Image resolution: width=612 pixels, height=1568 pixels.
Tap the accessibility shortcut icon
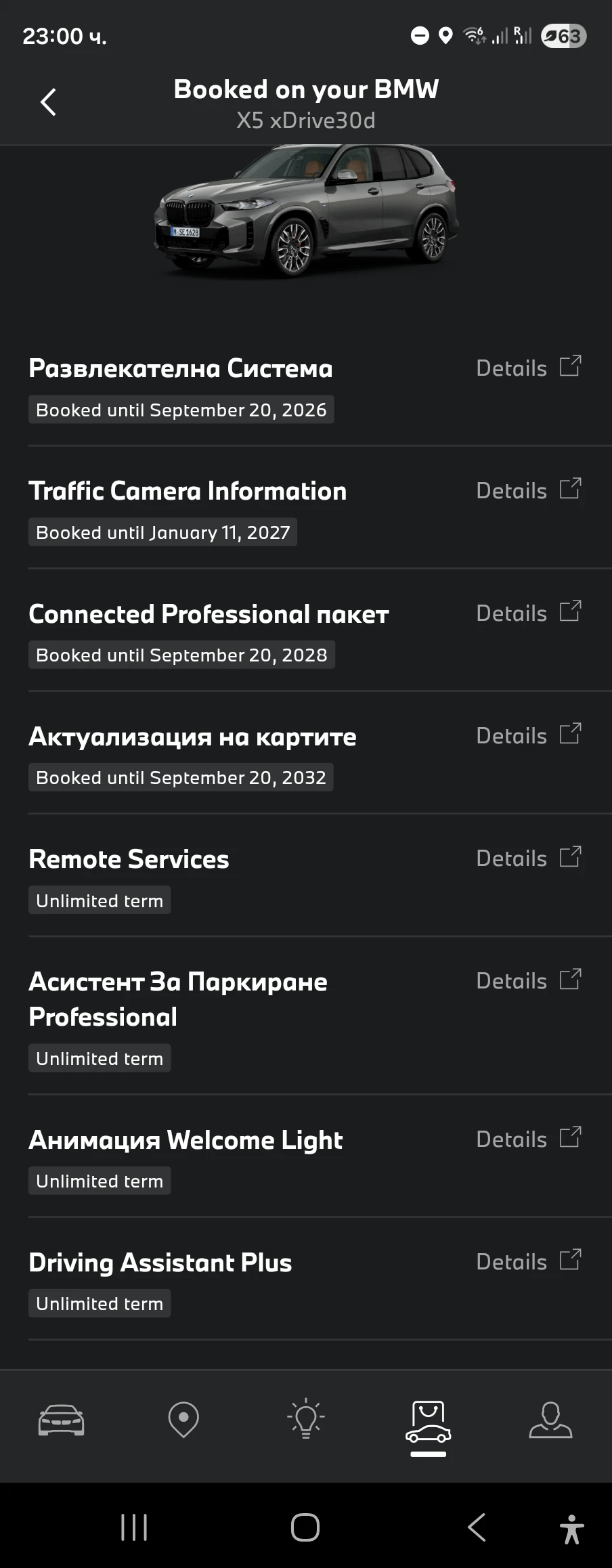pos(572,1529)
